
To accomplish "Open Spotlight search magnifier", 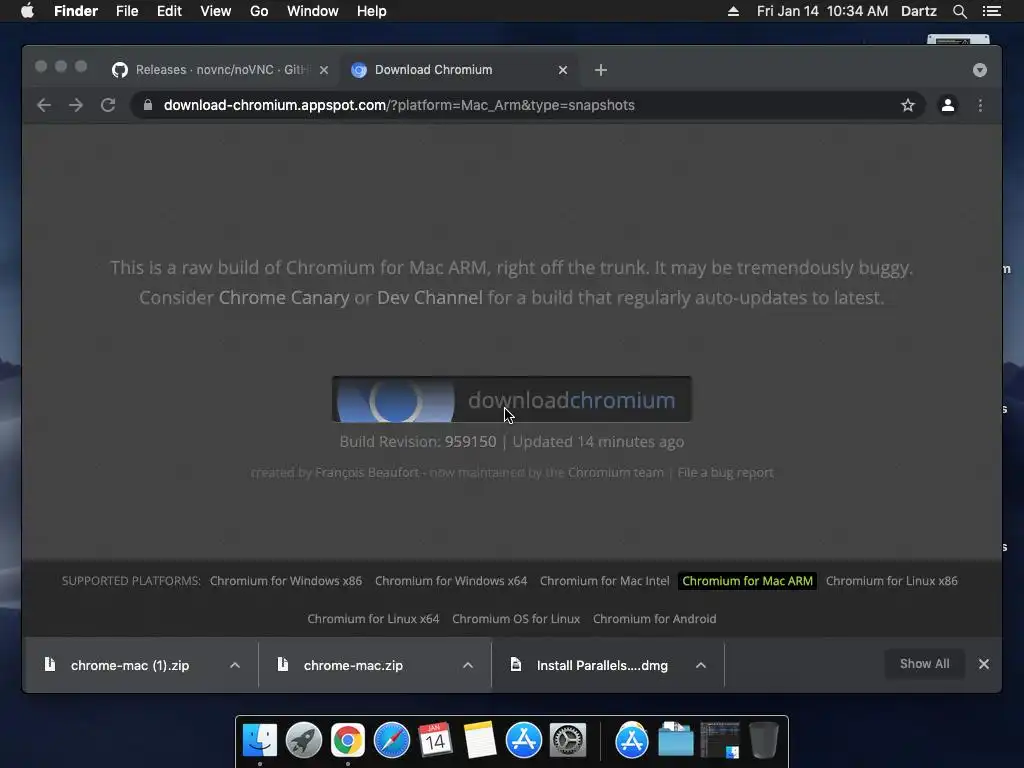I will (959, 11).
